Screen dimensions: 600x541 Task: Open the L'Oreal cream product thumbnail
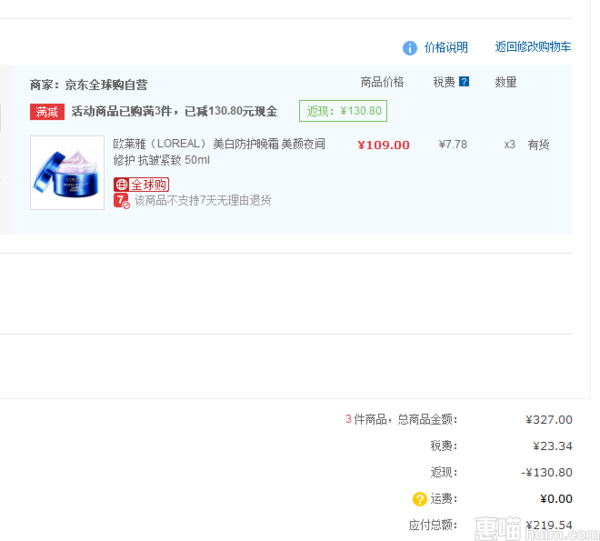coord(67,172)
